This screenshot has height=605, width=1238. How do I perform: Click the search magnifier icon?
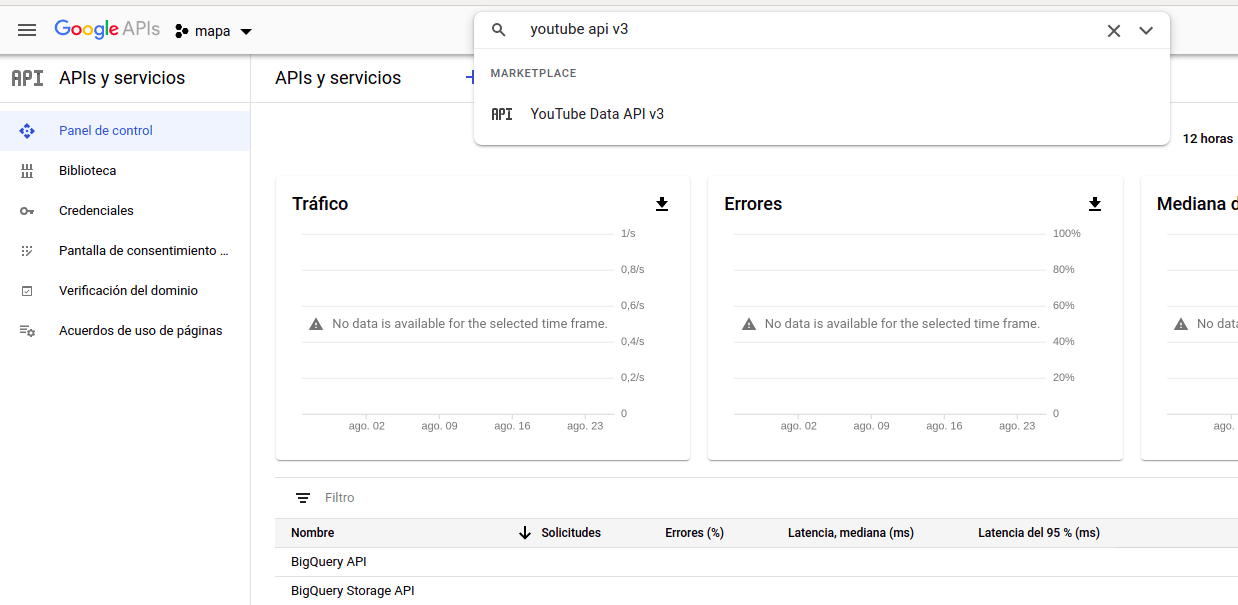499,30
